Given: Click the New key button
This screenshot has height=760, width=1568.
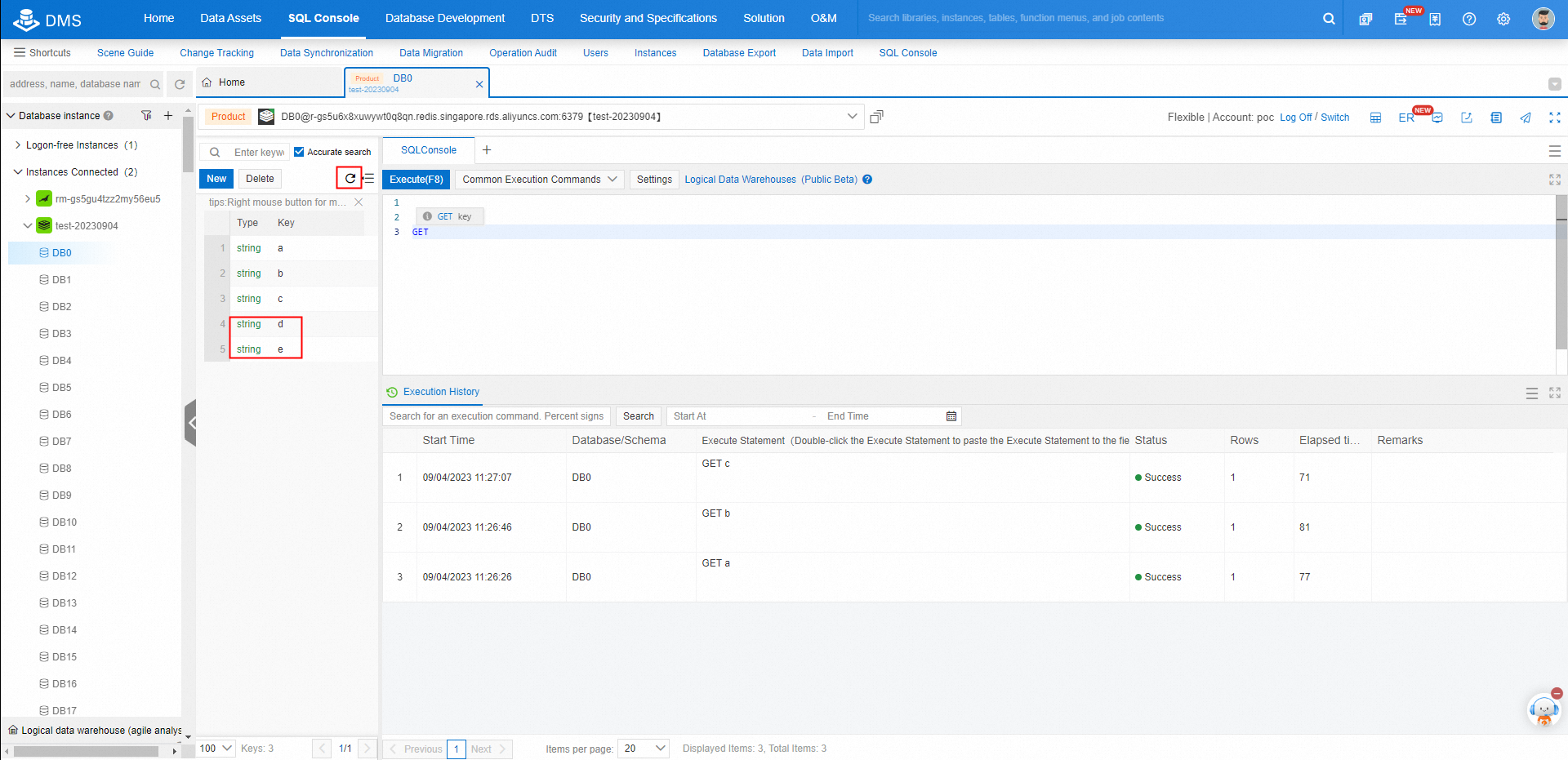Looking at the screenshot, I should tap(216, 179).
